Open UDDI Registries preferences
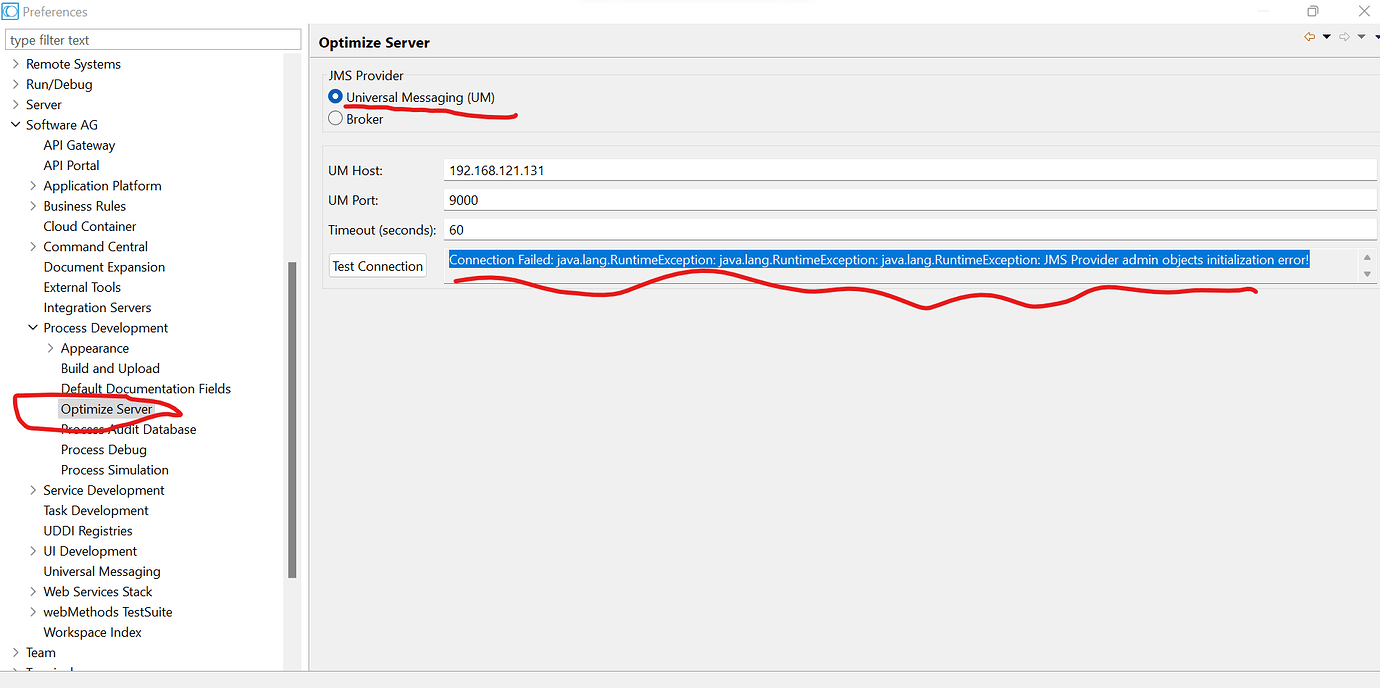 (x=88, y=531)
